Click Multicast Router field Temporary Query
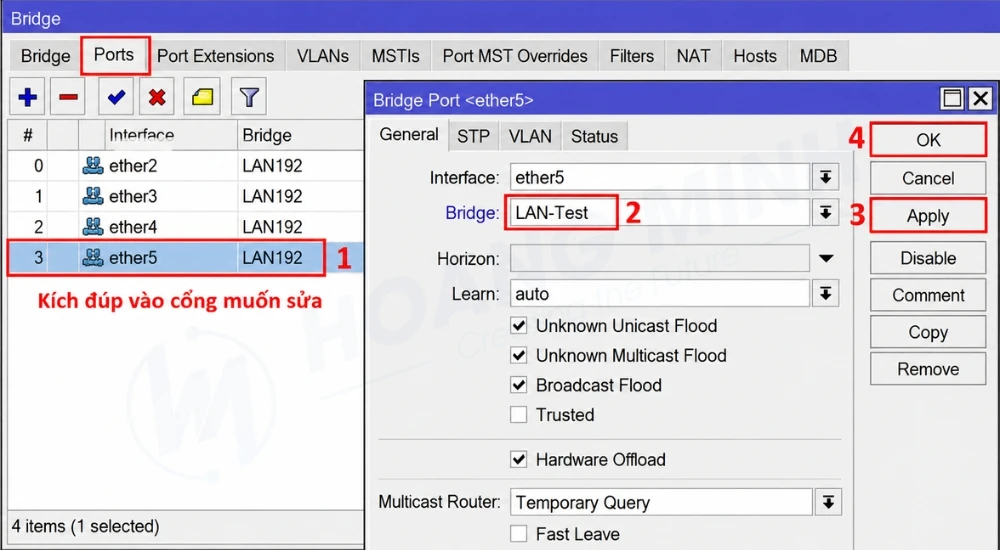The image size is (1000, 550). click(x=661, y=502)
